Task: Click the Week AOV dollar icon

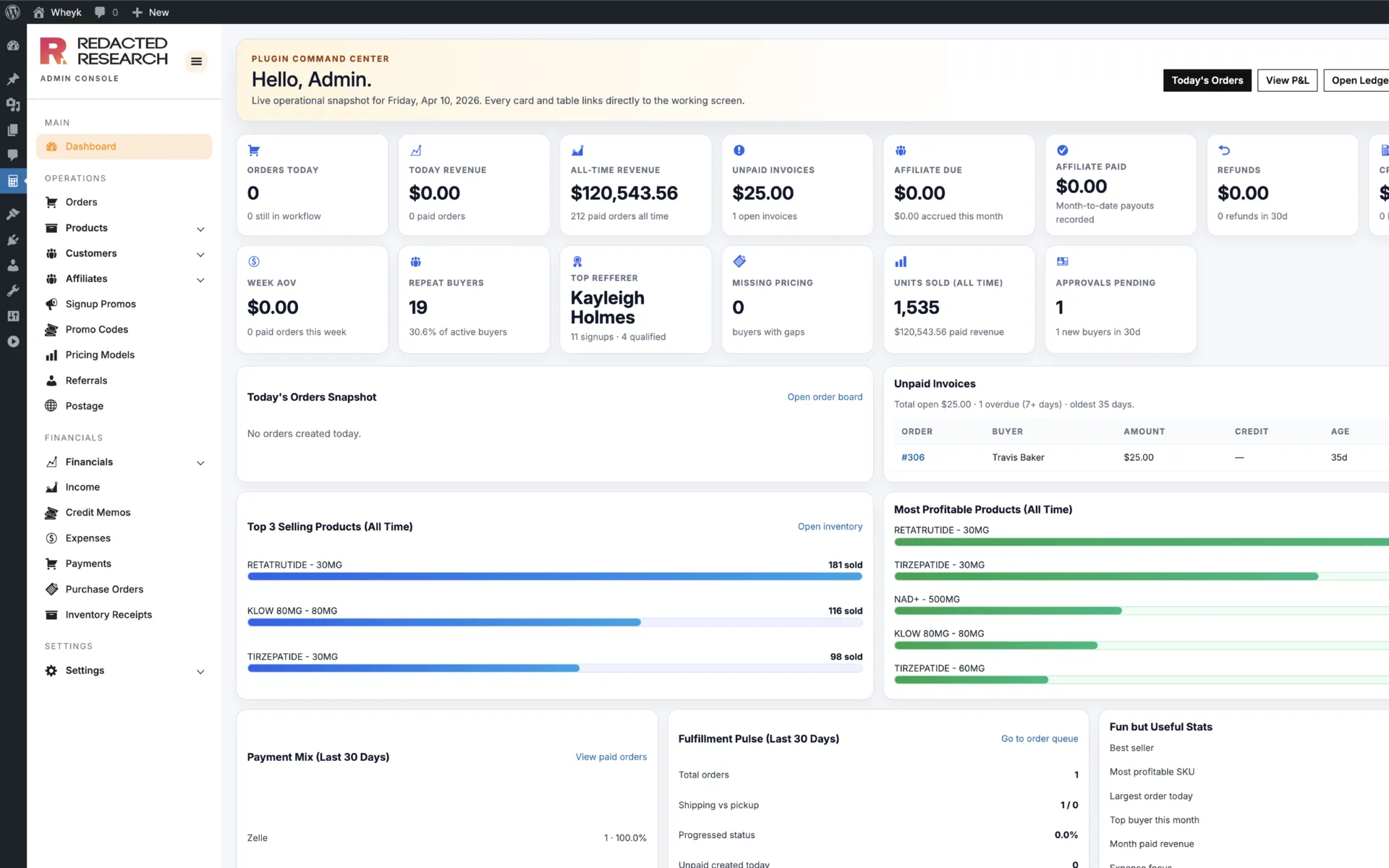Action: pos(254,261)
